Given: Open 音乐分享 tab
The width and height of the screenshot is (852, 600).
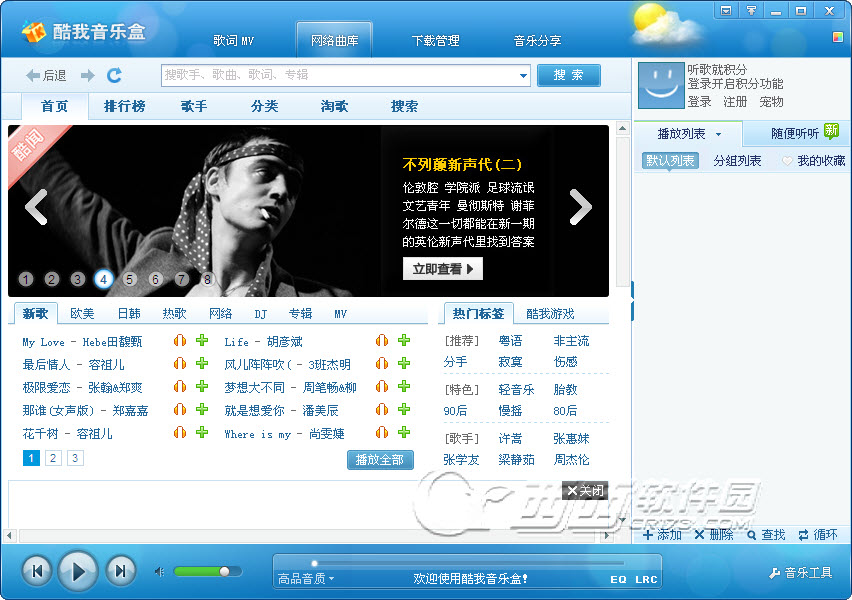Looking at the screenshot, I should (537, 41).
